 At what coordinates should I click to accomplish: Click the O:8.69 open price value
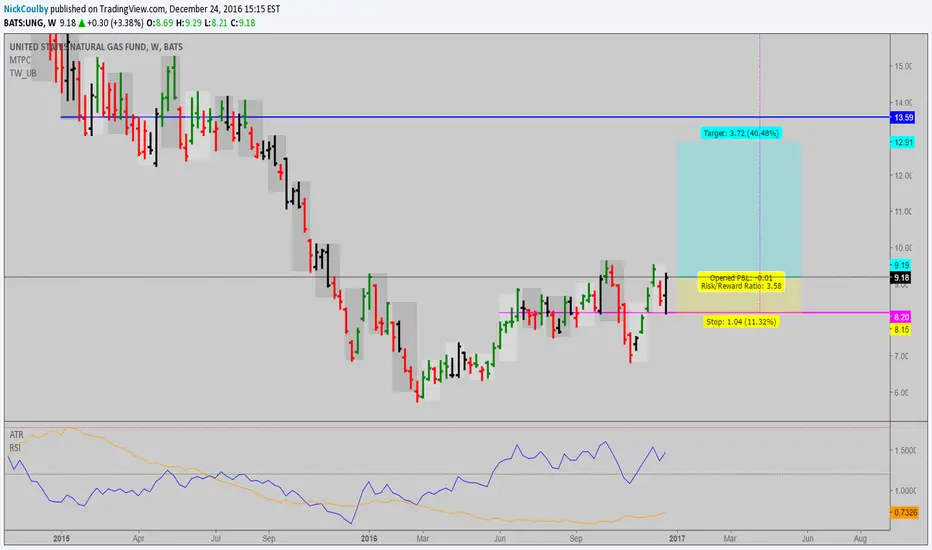[160, 23]
